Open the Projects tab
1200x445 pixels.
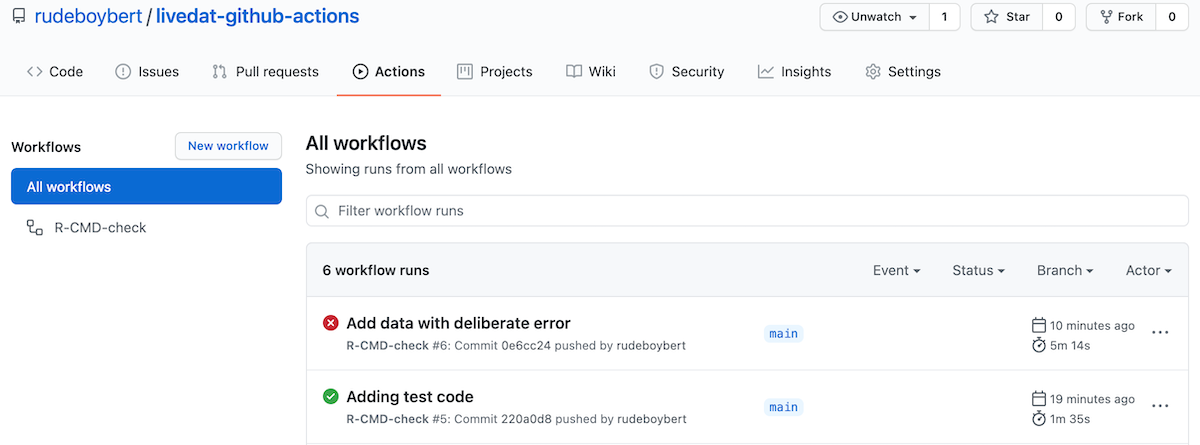pyautogui.click(x=495, y=72)
